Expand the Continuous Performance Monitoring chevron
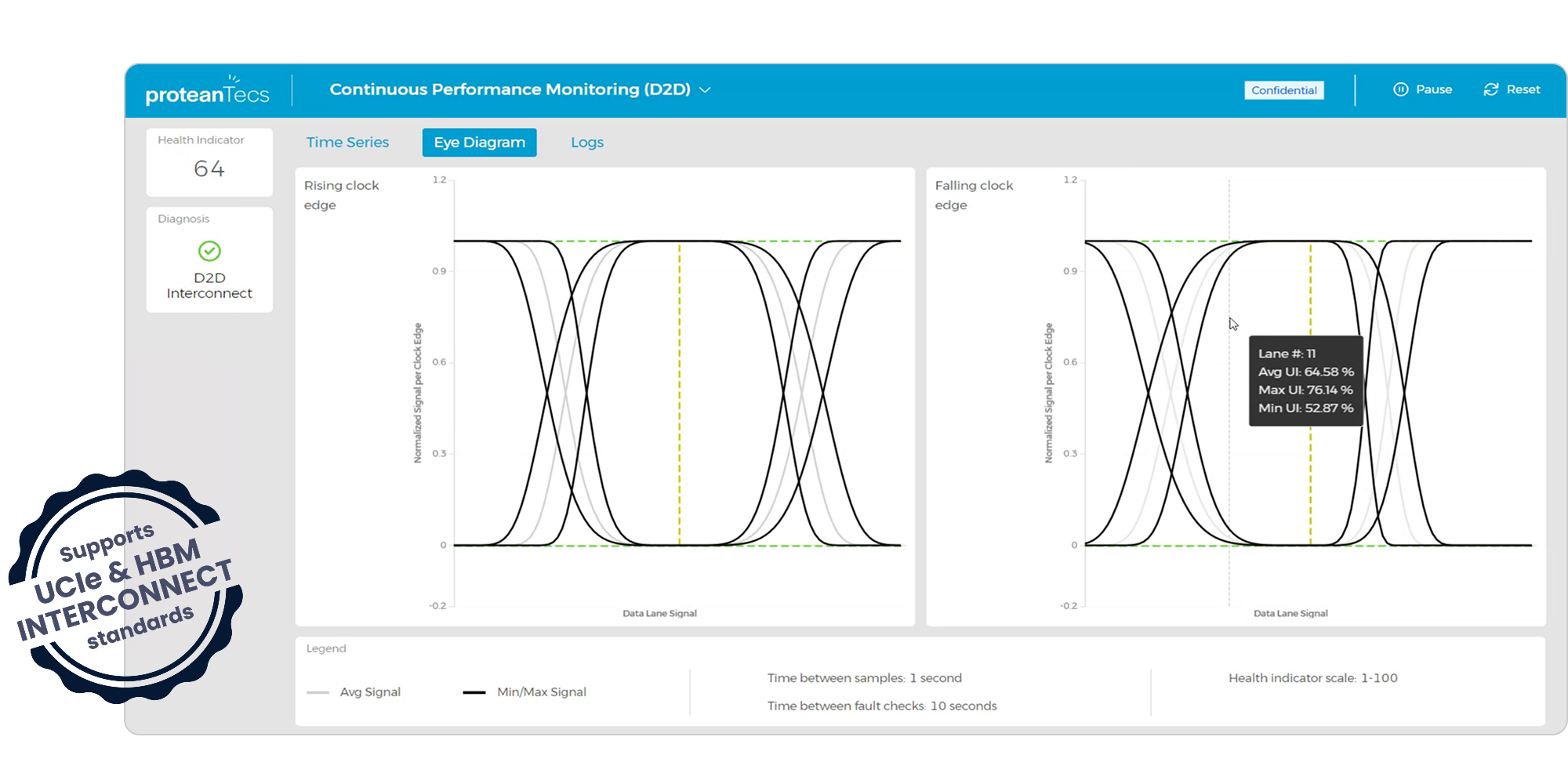The image size is (1568, 784). pyautogui.click(x=705, y=90)
